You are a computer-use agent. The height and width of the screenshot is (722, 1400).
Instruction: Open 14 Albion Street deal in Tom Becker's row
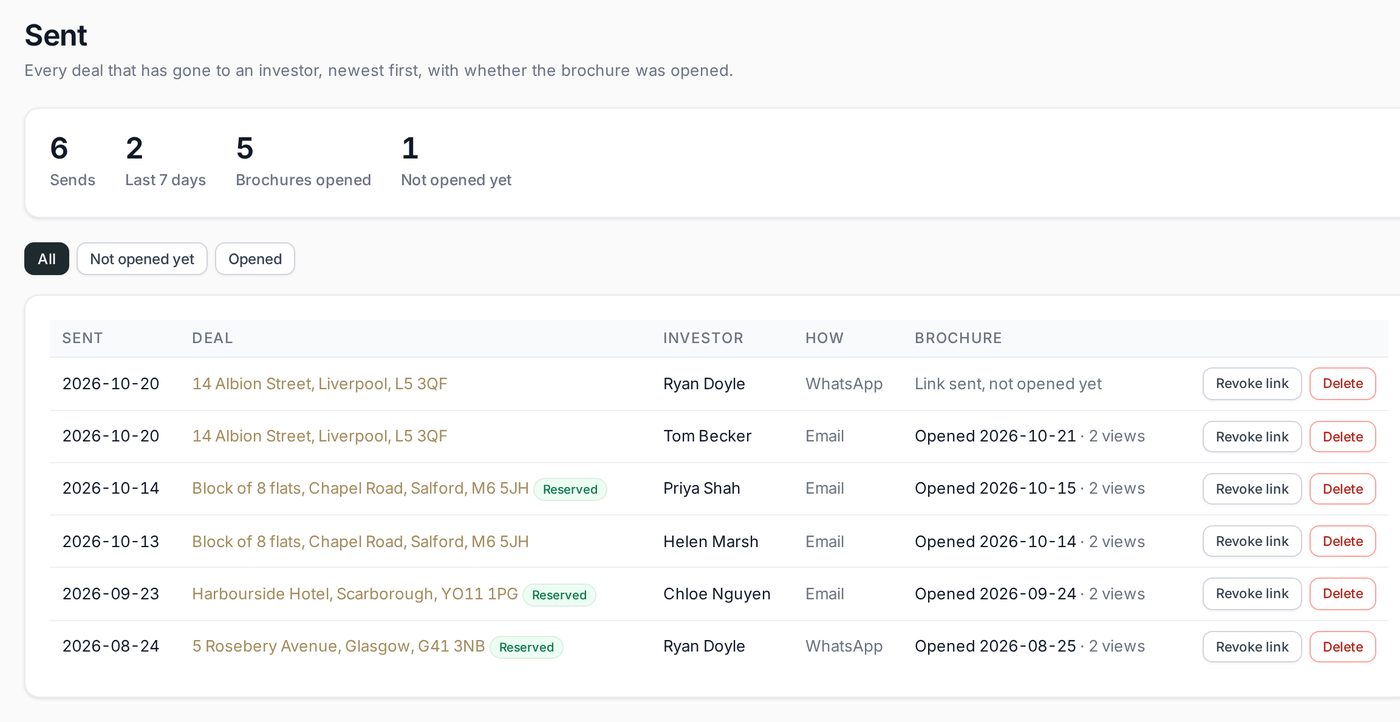(x=320, y=436)
